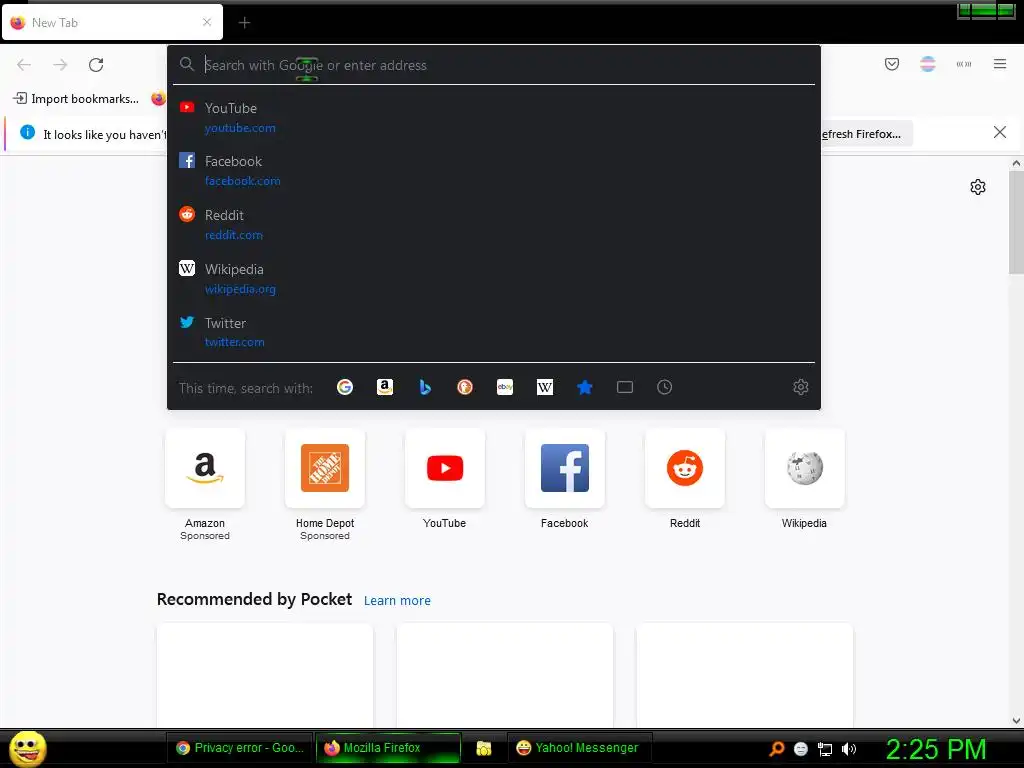
Task: Click scrollbar down arrow at bottom
Action: point(1016,721)
